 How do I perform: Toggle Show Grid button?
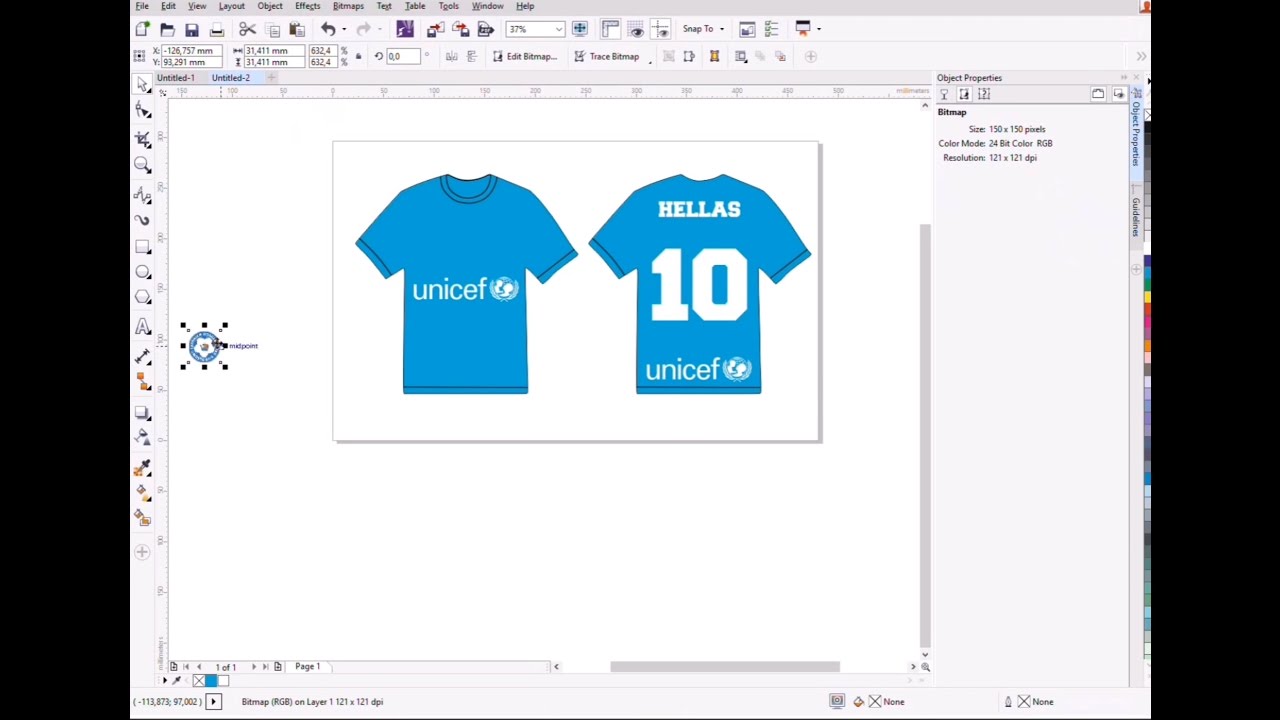pos(636,29)
